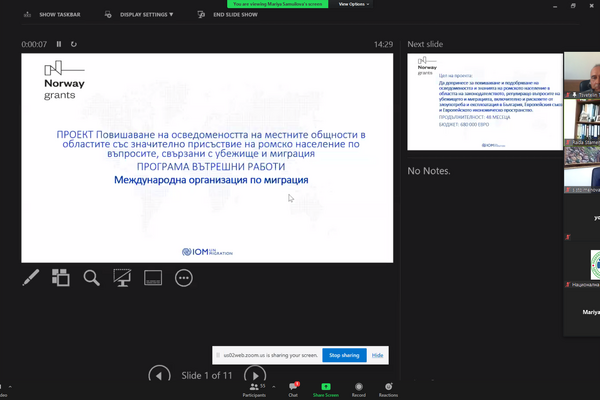Screen dimensions: 600x400
Task: Pause the slide show timer
Action: (59, 44)
